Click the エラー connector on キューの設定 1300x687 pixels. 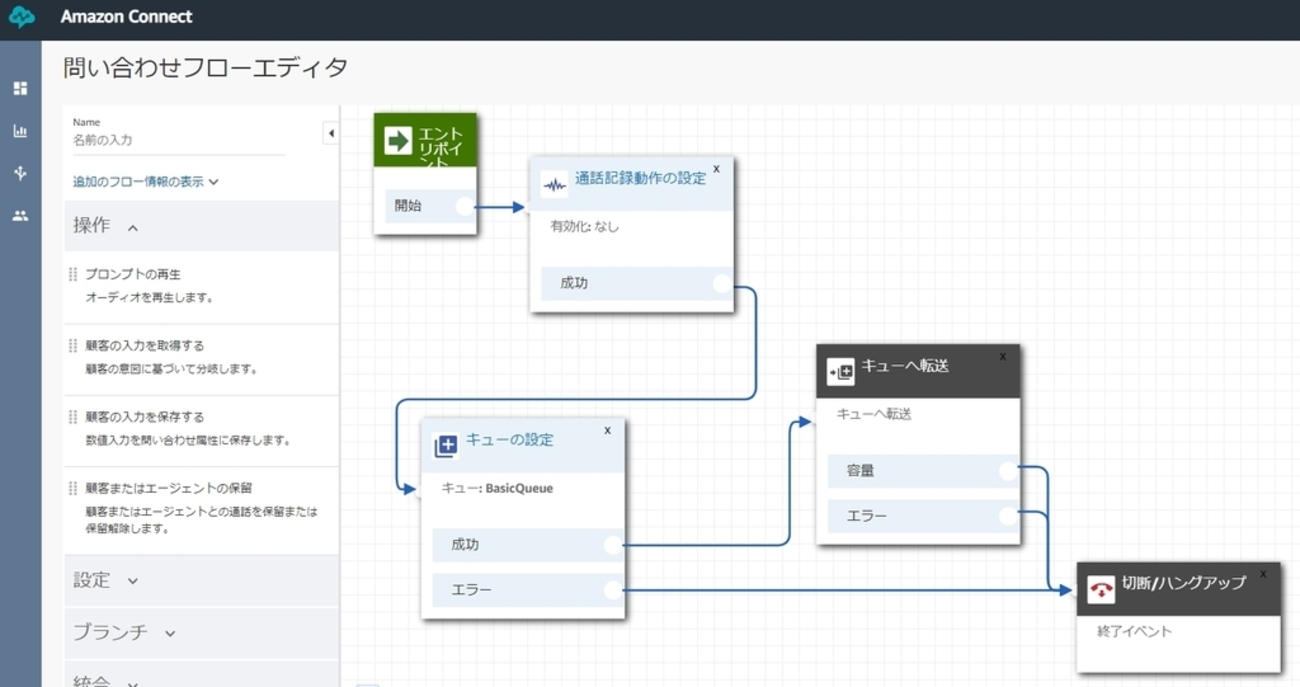613,590
